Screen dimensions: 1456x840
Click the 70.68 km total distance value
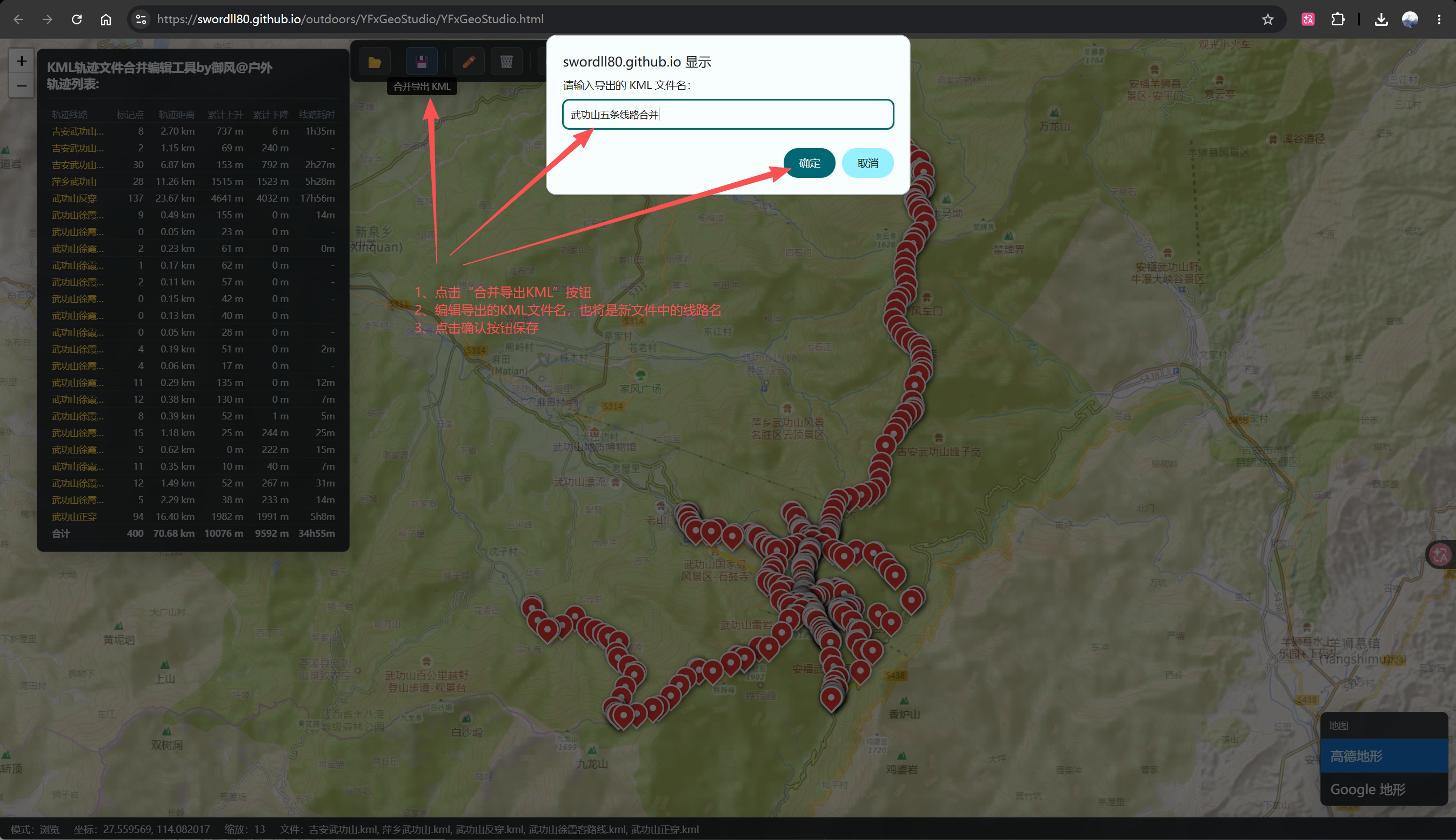point(173,533)
